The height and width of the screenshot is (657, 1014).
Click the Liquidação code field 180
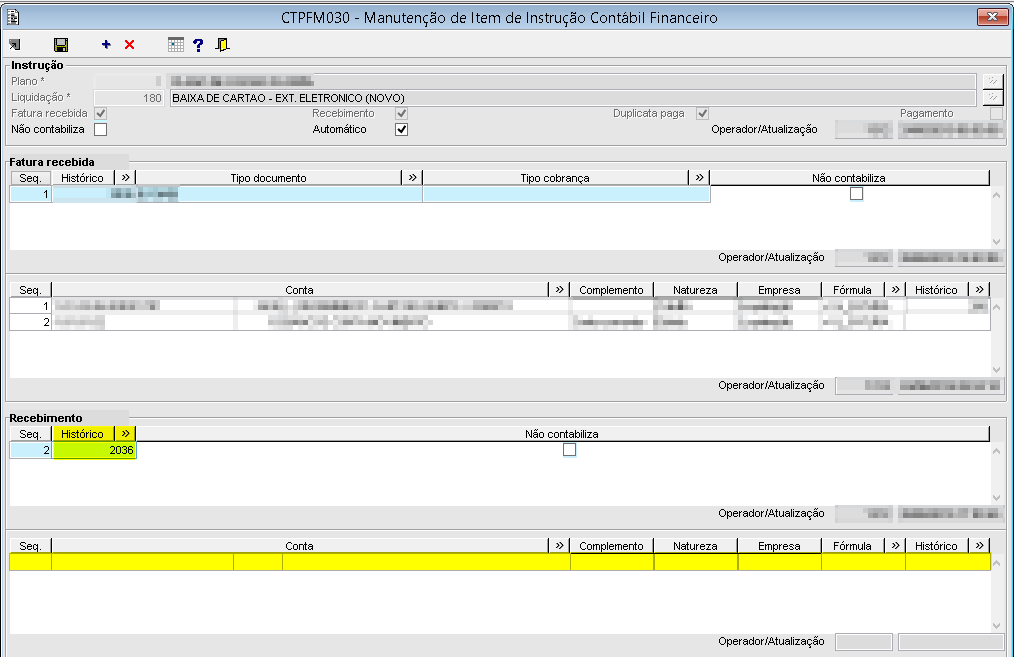128,98
